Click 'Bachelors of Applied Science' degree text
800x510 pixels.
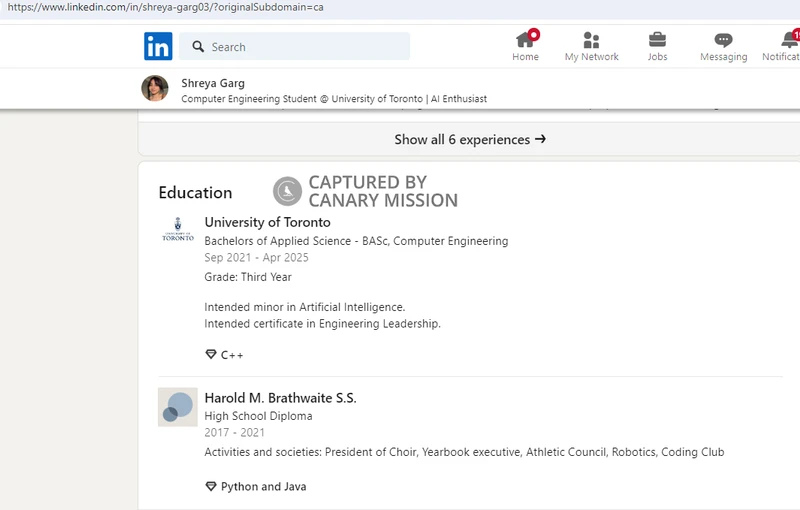tap(278, 241)
